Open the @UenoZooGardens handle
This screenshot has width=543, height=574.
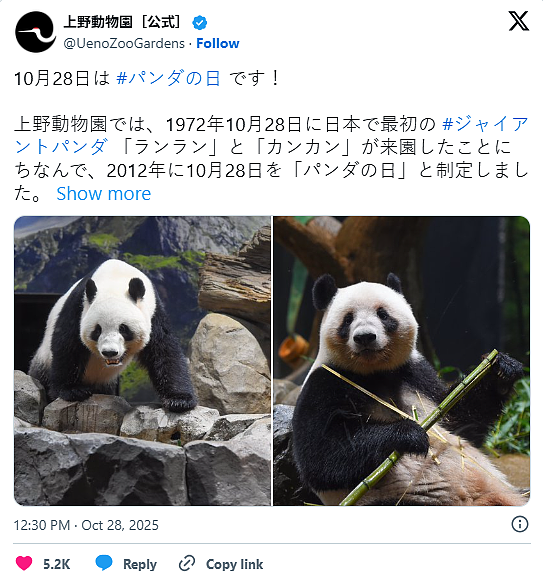(x=124, y=44)
